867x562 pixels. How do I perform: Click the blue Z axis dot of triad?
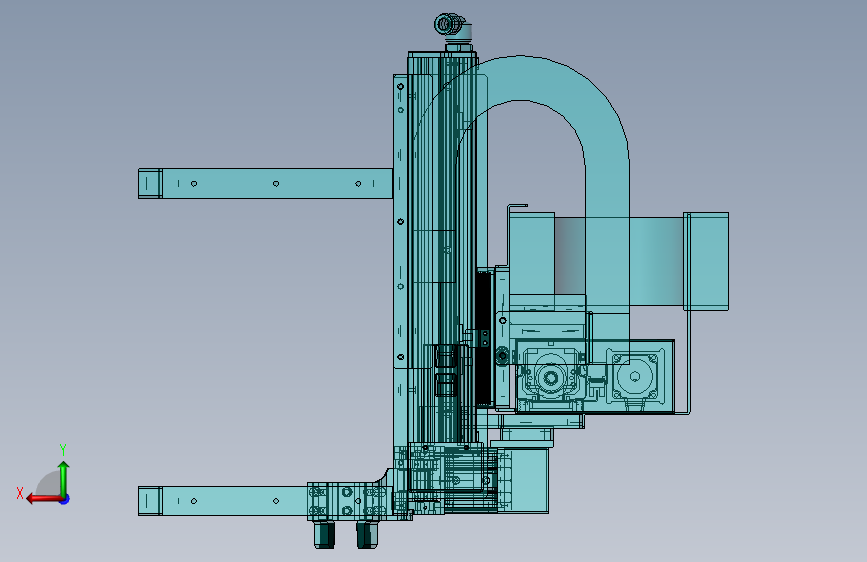point(65,499)
